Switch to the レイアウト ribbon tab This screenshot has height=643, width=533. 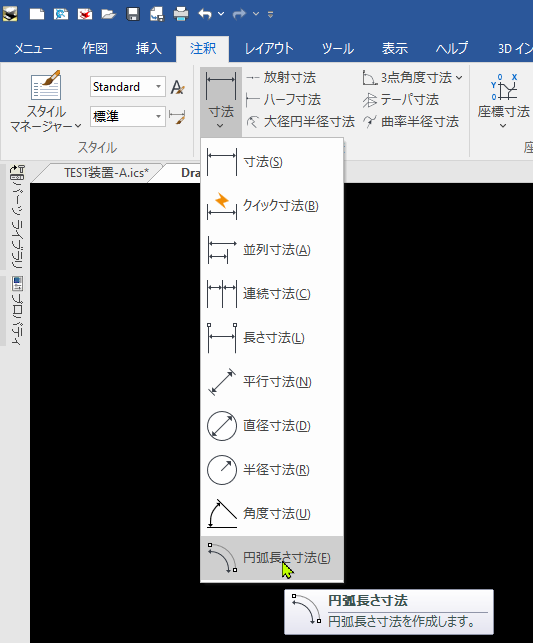pos(269,49)
